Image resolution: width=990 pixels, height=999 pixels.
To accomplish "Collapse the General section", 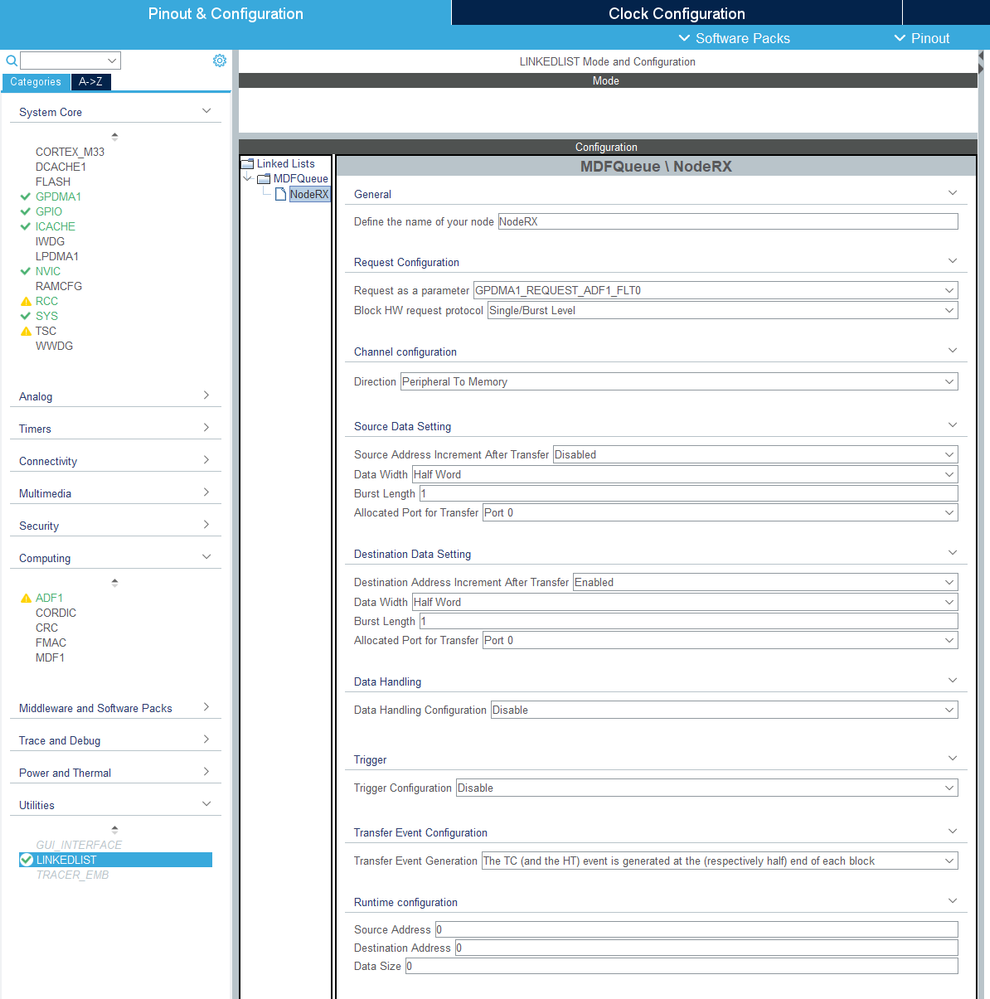I will pyautogui.click(x=952, y=193).
